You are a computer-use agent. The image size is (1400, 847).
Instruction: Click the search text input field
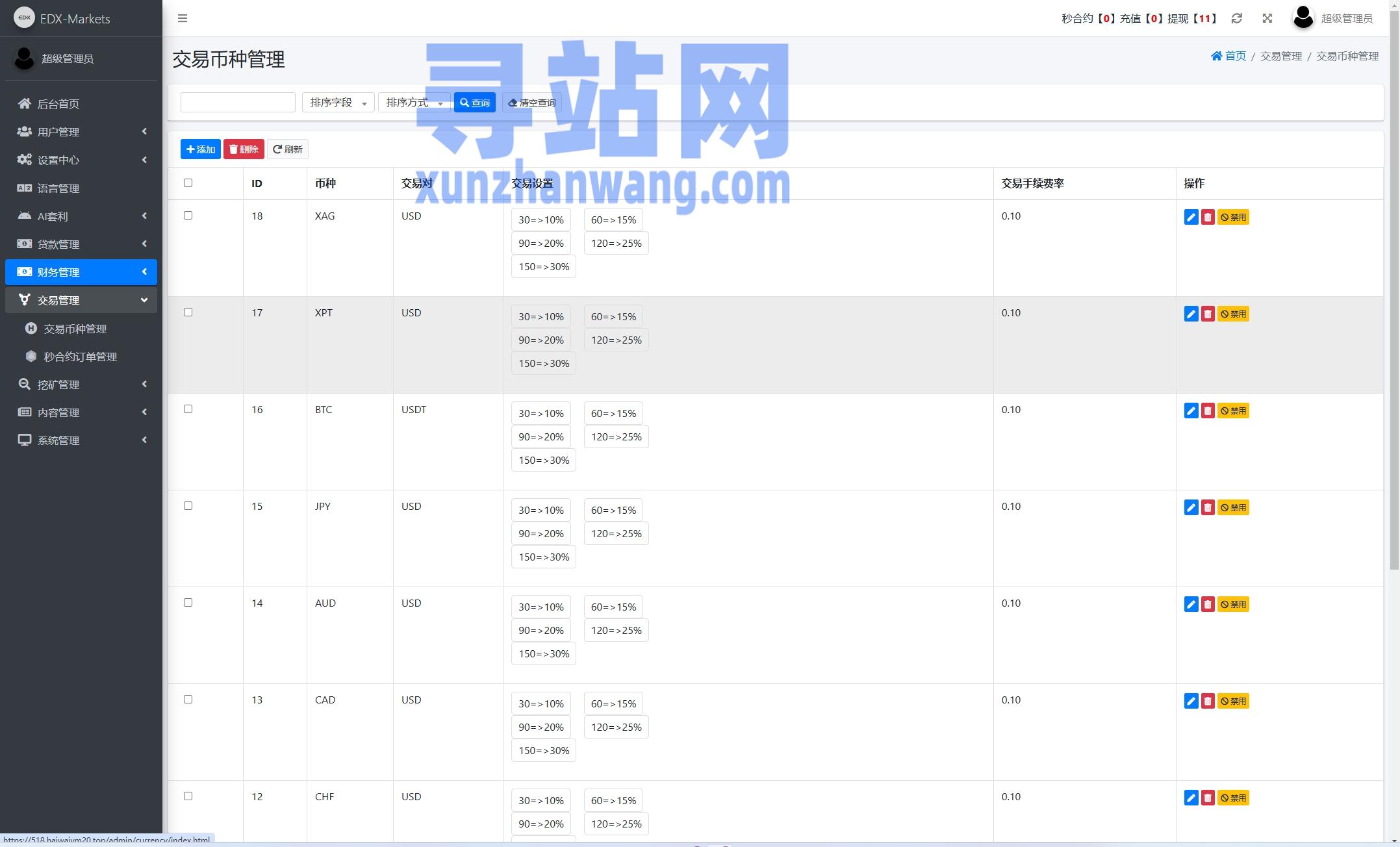click(x=238, y=102)
